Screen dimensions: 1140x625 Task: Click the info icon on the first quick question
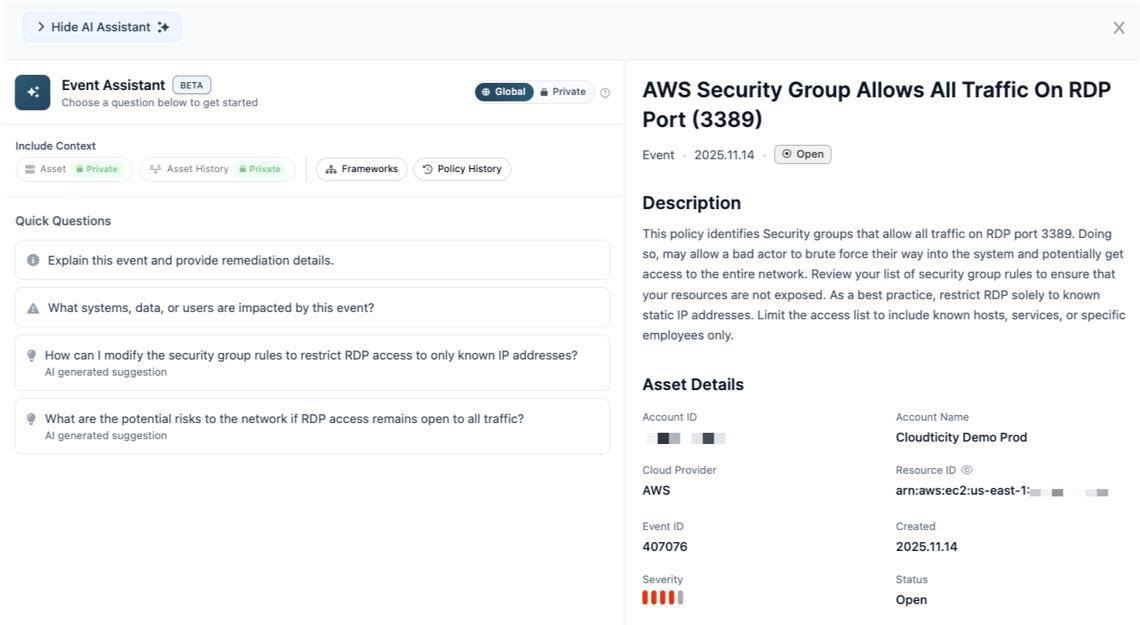31,259
